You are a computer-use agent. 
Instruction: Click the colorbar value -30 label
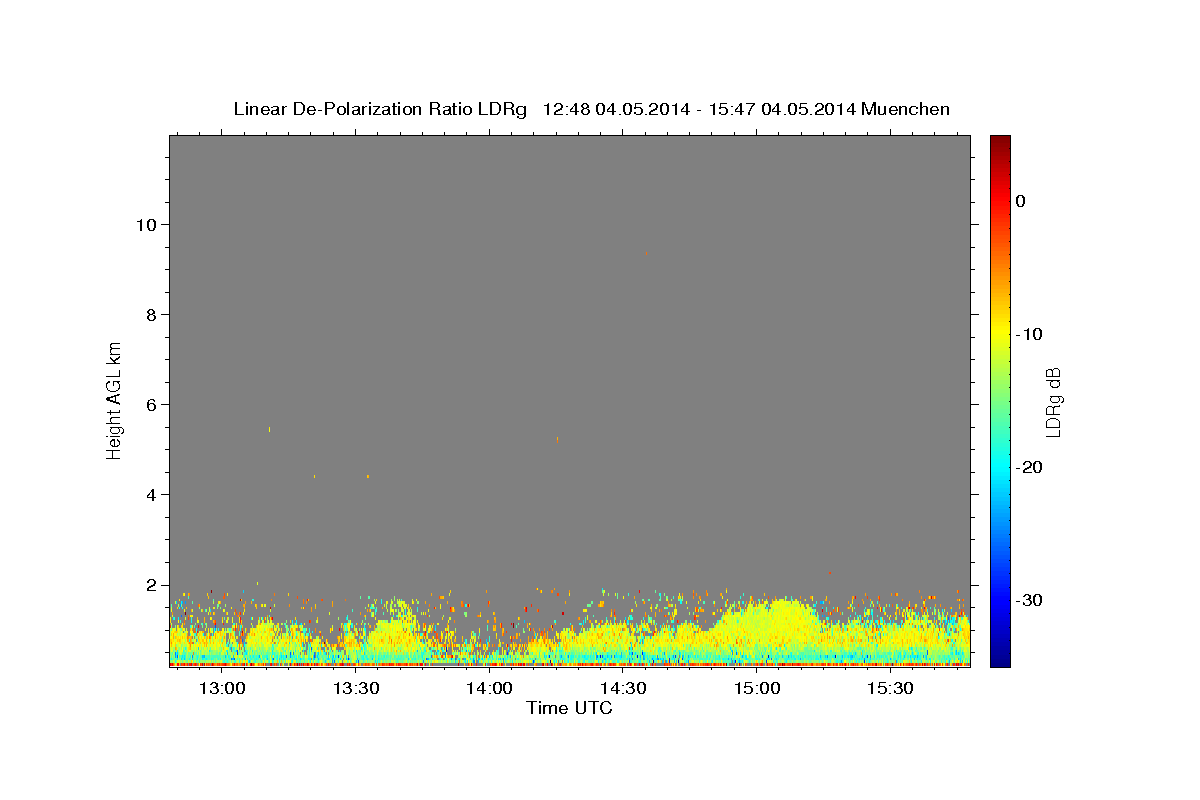(x=1029, y=600)
